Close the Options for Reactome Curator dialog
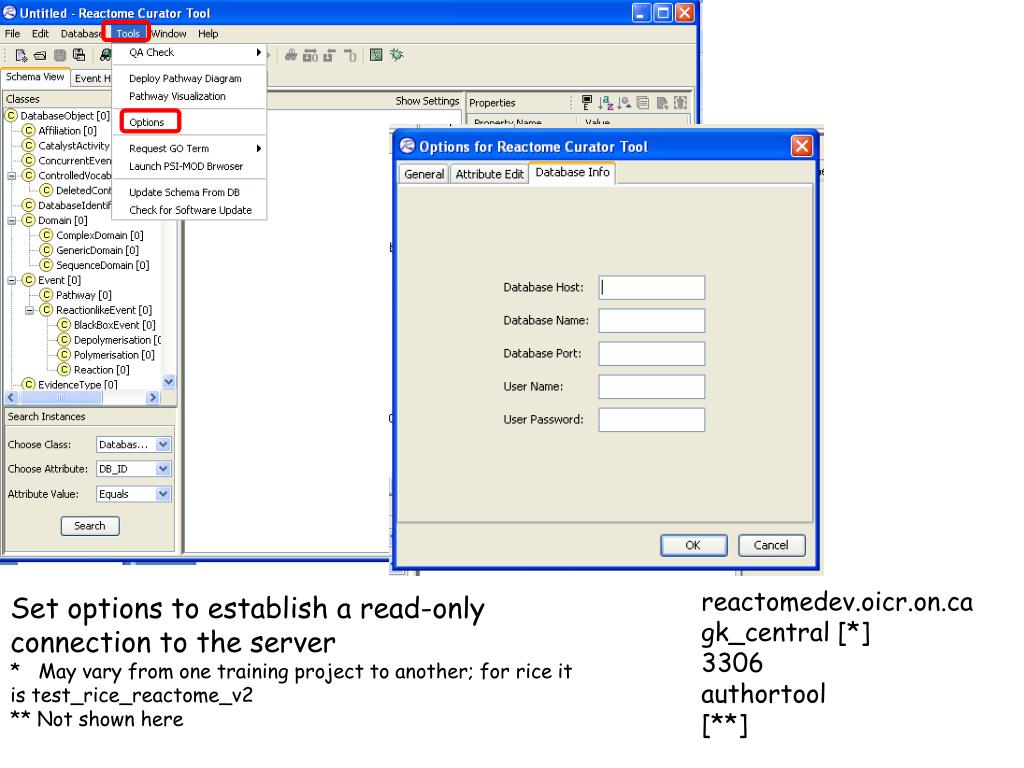The height and width of the screenshot is (768, 1024). (x=802, y=146)
